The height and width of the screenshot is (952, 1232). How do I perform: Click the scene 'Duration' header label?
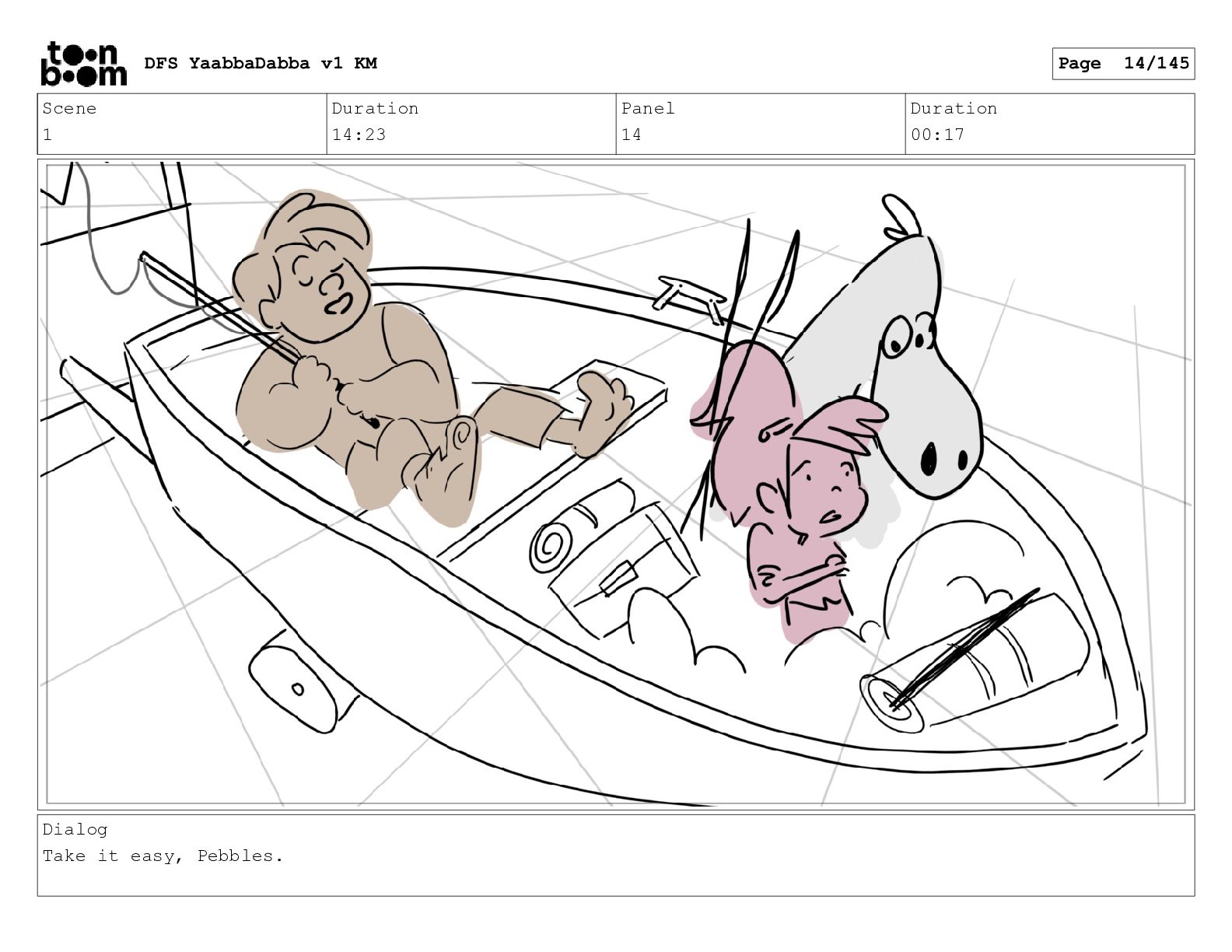(375, 108)
